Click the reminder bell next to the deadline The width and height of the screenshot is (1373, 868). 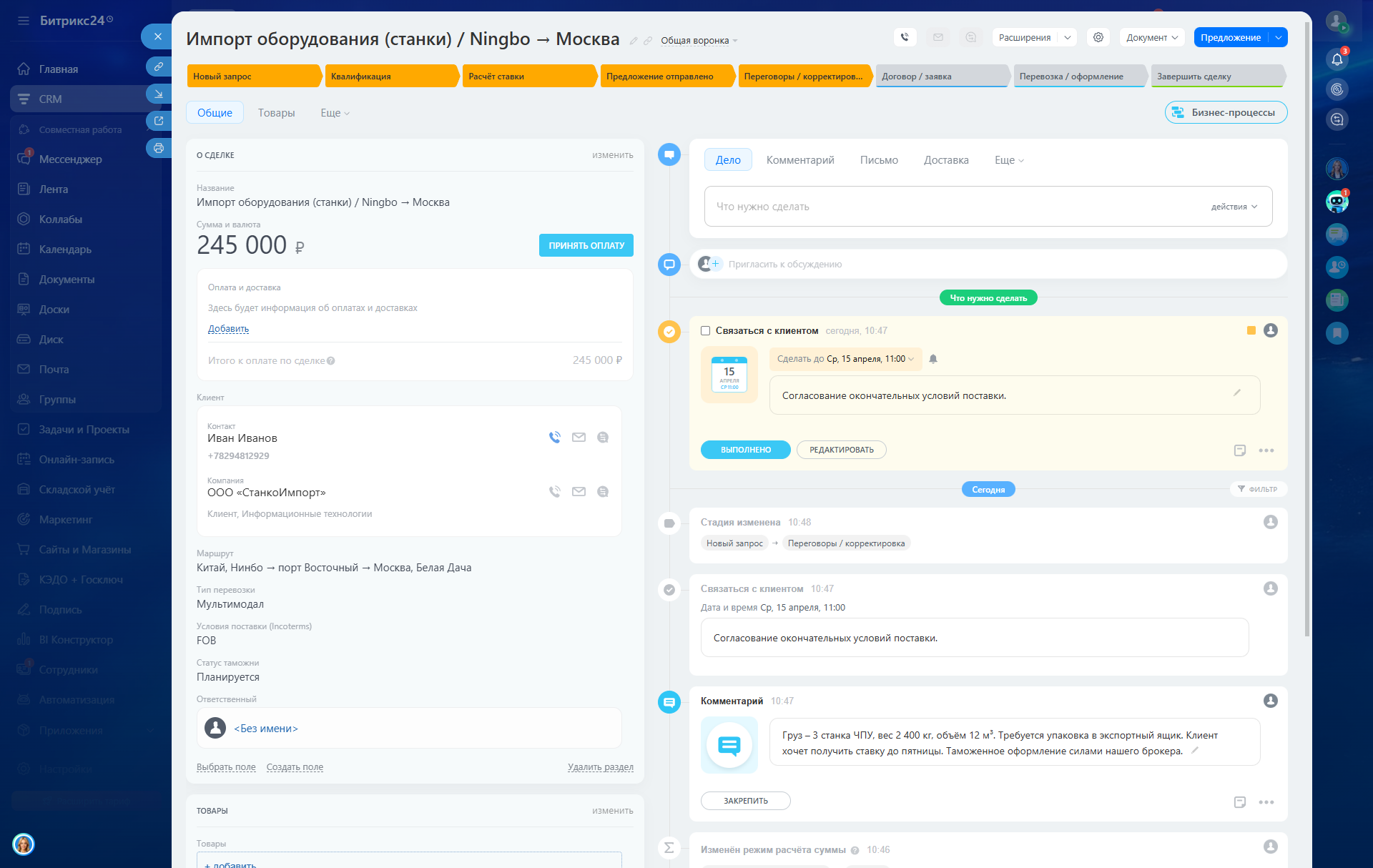933,359
